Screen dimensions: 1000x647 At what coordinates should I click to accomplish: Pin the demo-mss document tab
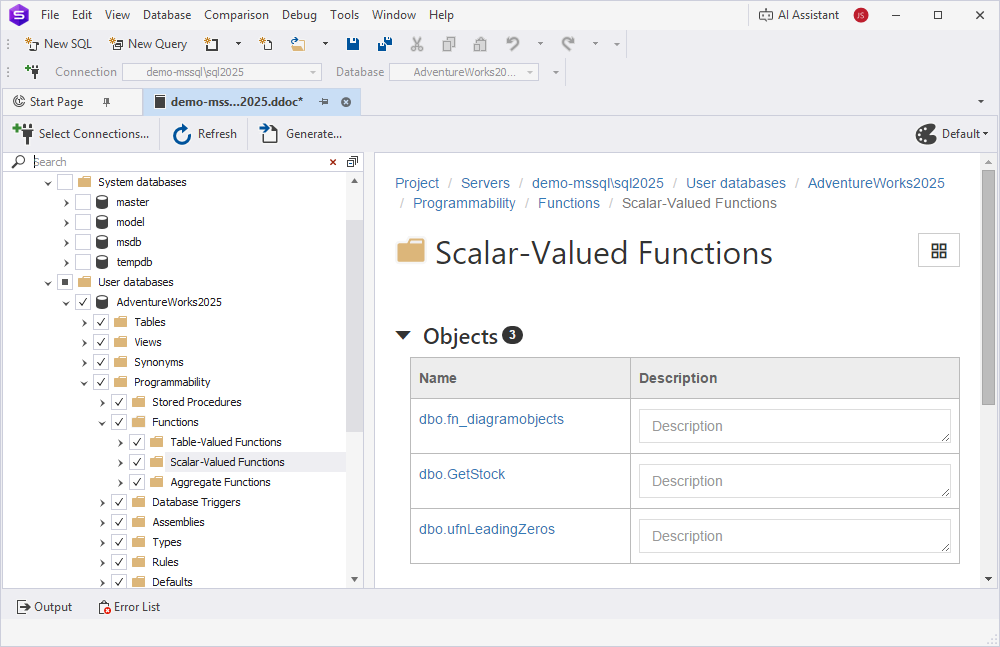pyautogui.click(x=324, y=102)
